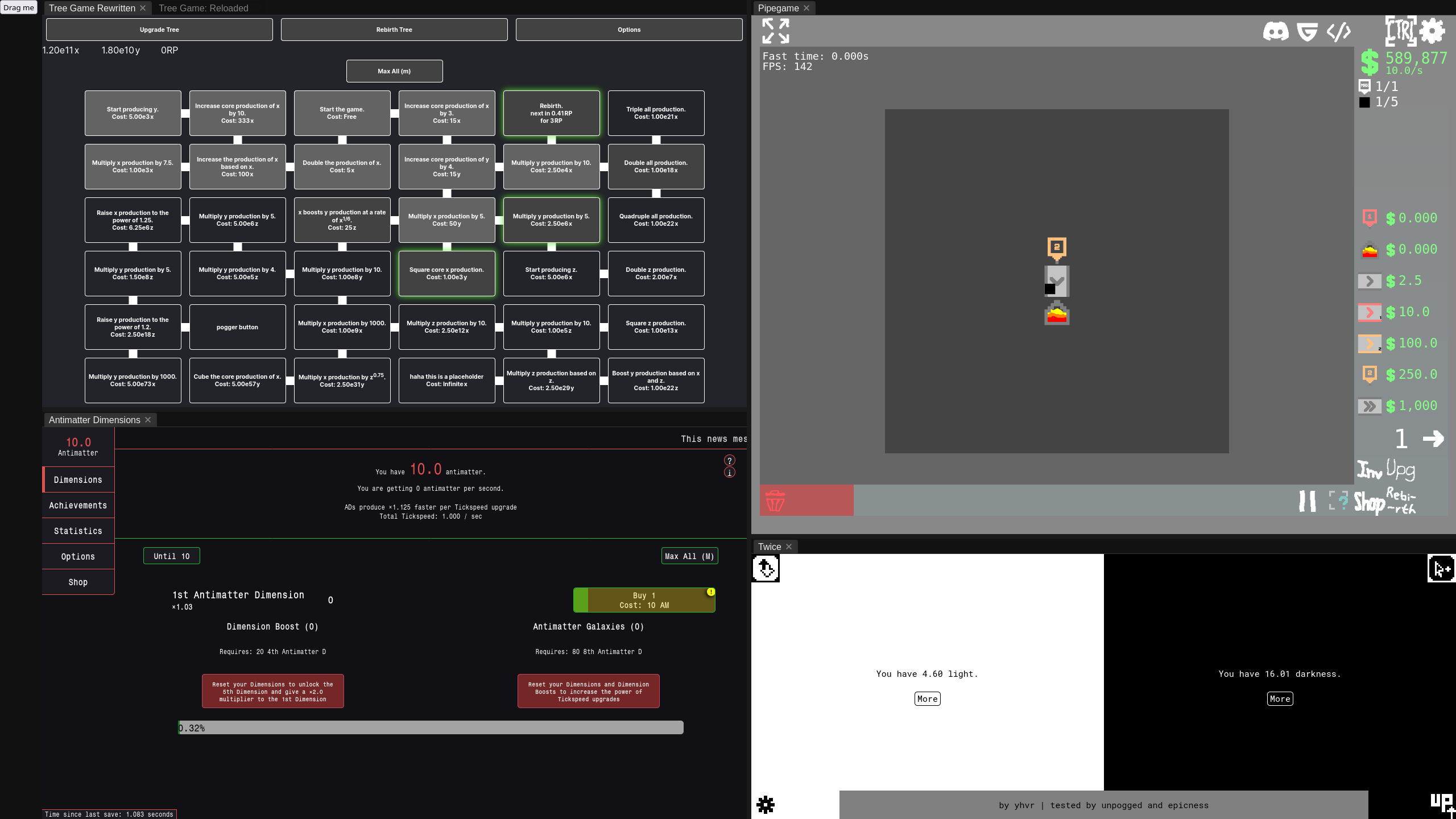Click the Shop button in Antimatter panel
This screenshot has height=819, width=1456.
click(78, 581)
